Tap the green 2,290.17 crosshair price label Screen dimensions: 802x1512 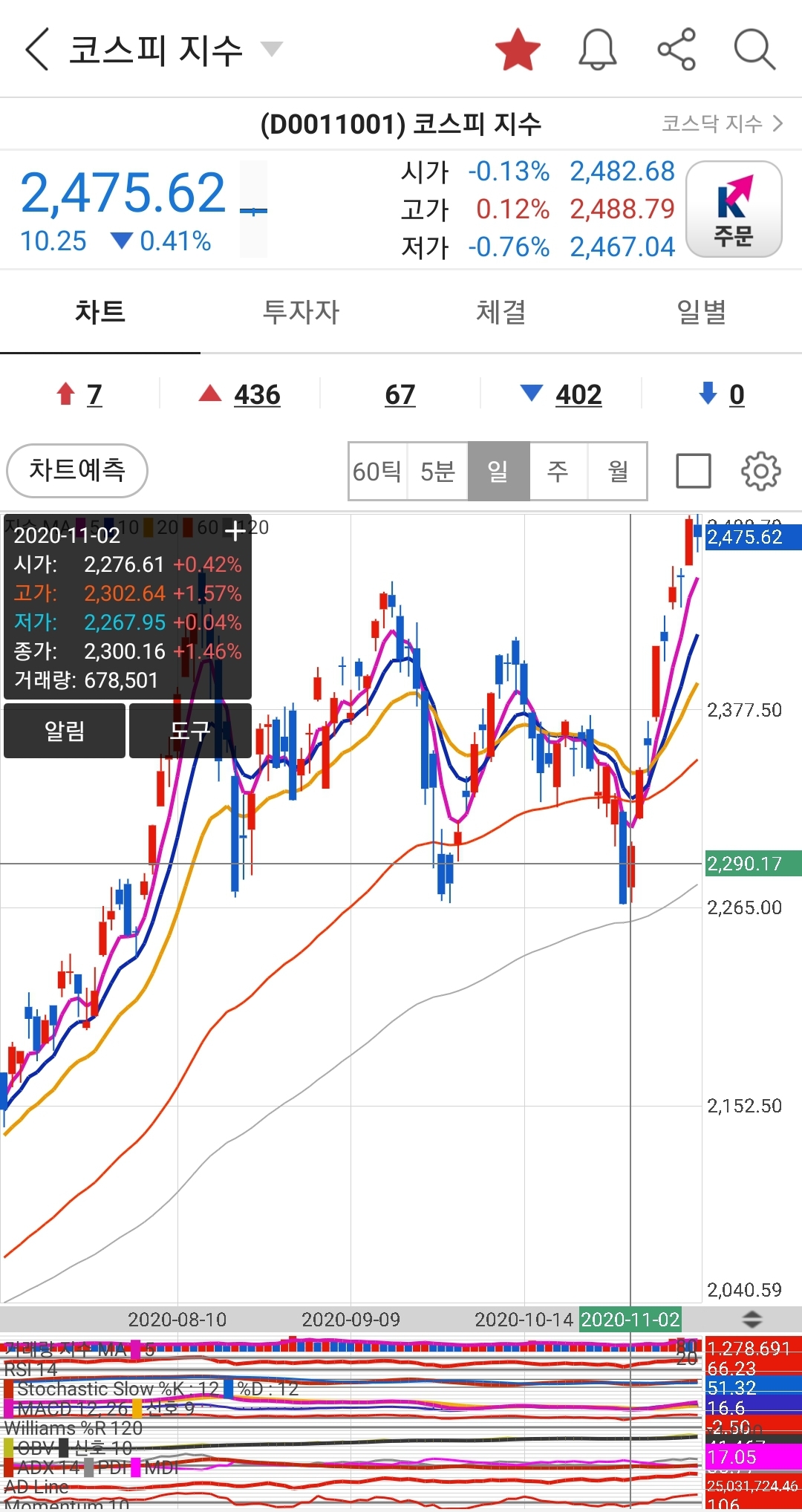(753, 864)
